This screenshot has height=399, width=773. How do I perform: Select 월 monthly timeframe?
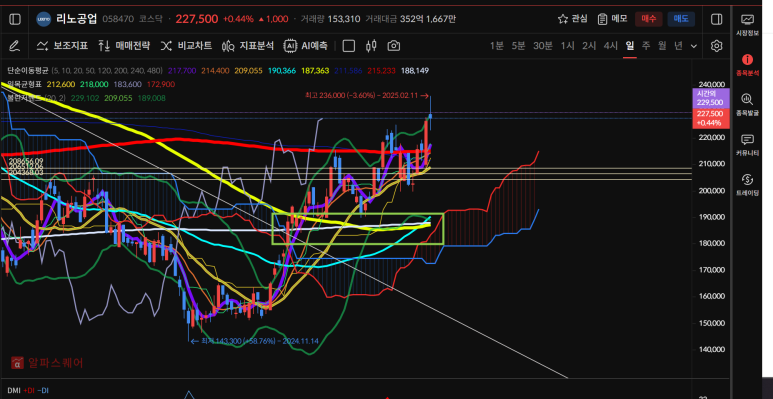662,46
